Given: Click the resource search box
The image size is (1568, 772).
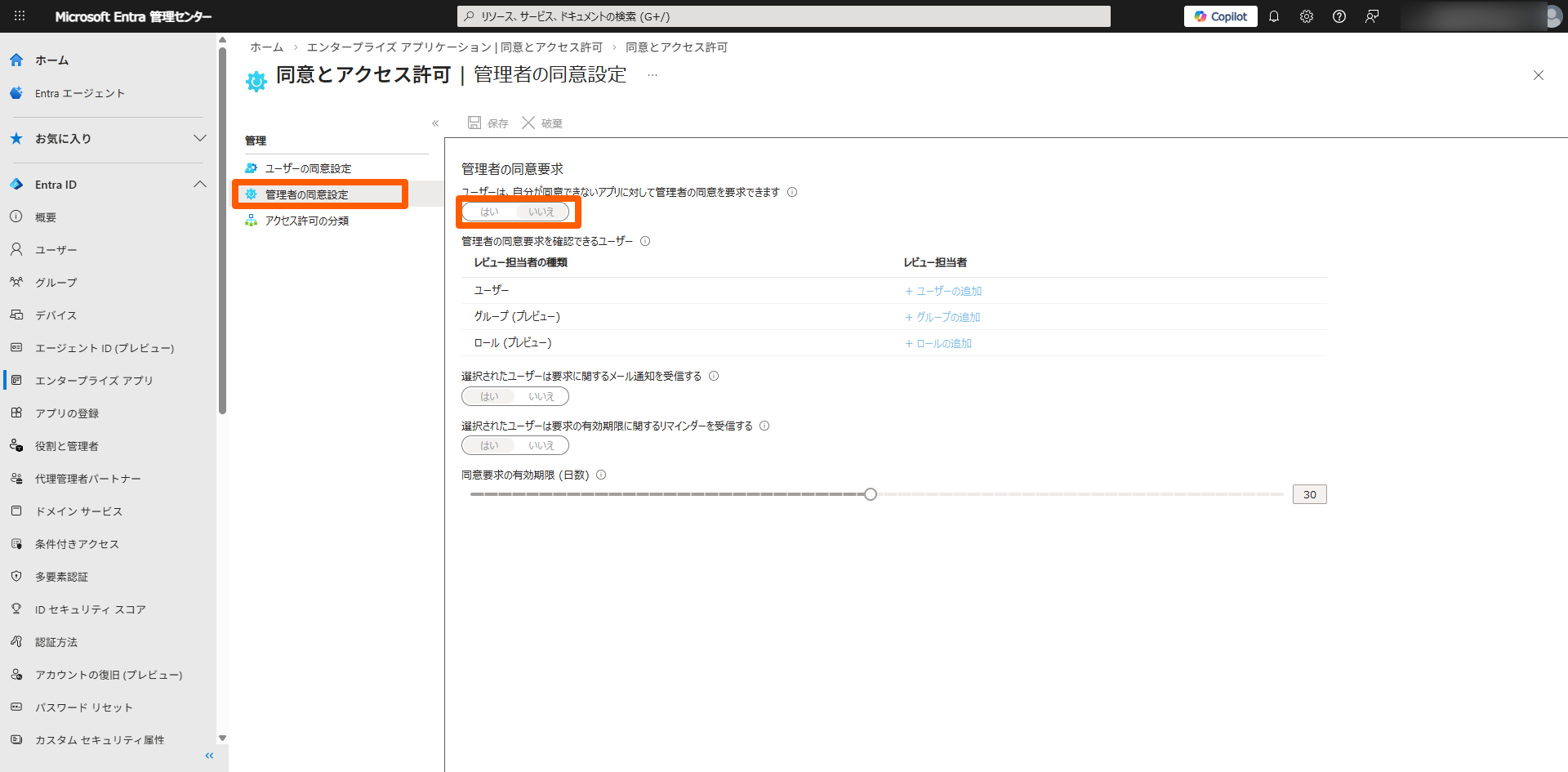Looking at the screenshot, I should [784, 16].
